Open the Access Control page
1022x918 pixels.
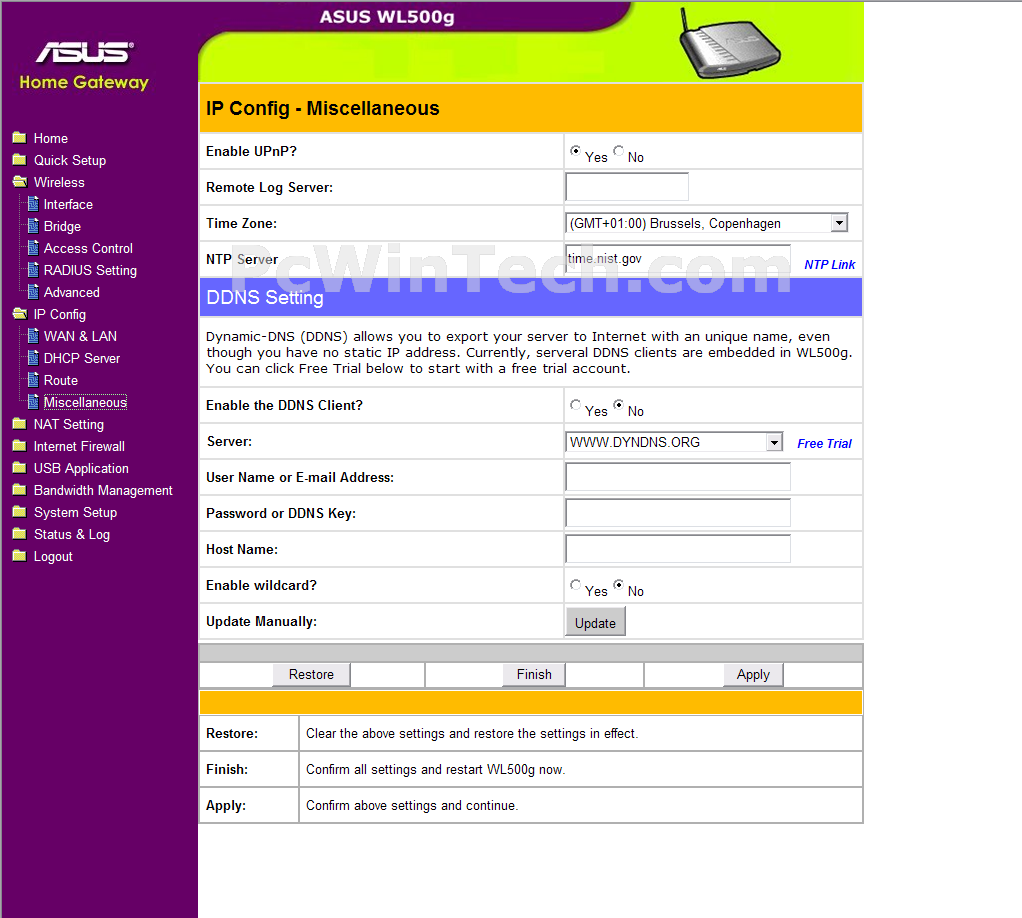click(x=88, y=248)
